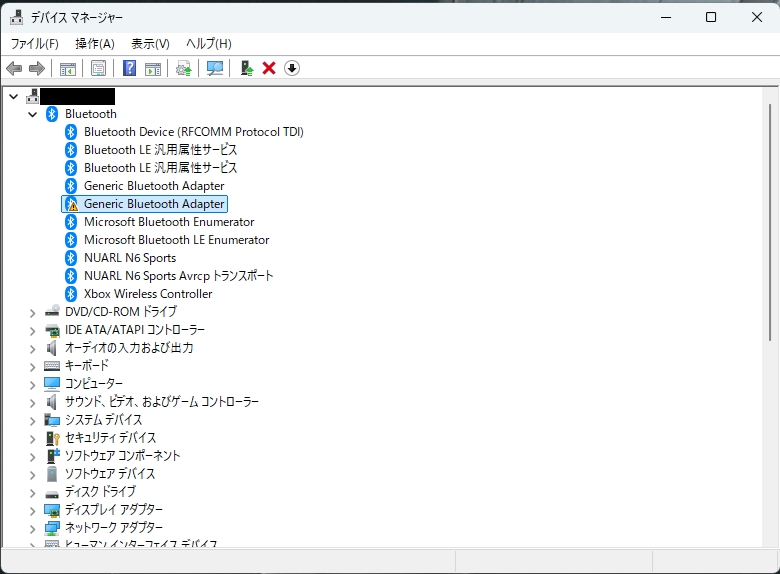
Task: Toggle the action pane toolbar icon
Action: coord(153,69)
